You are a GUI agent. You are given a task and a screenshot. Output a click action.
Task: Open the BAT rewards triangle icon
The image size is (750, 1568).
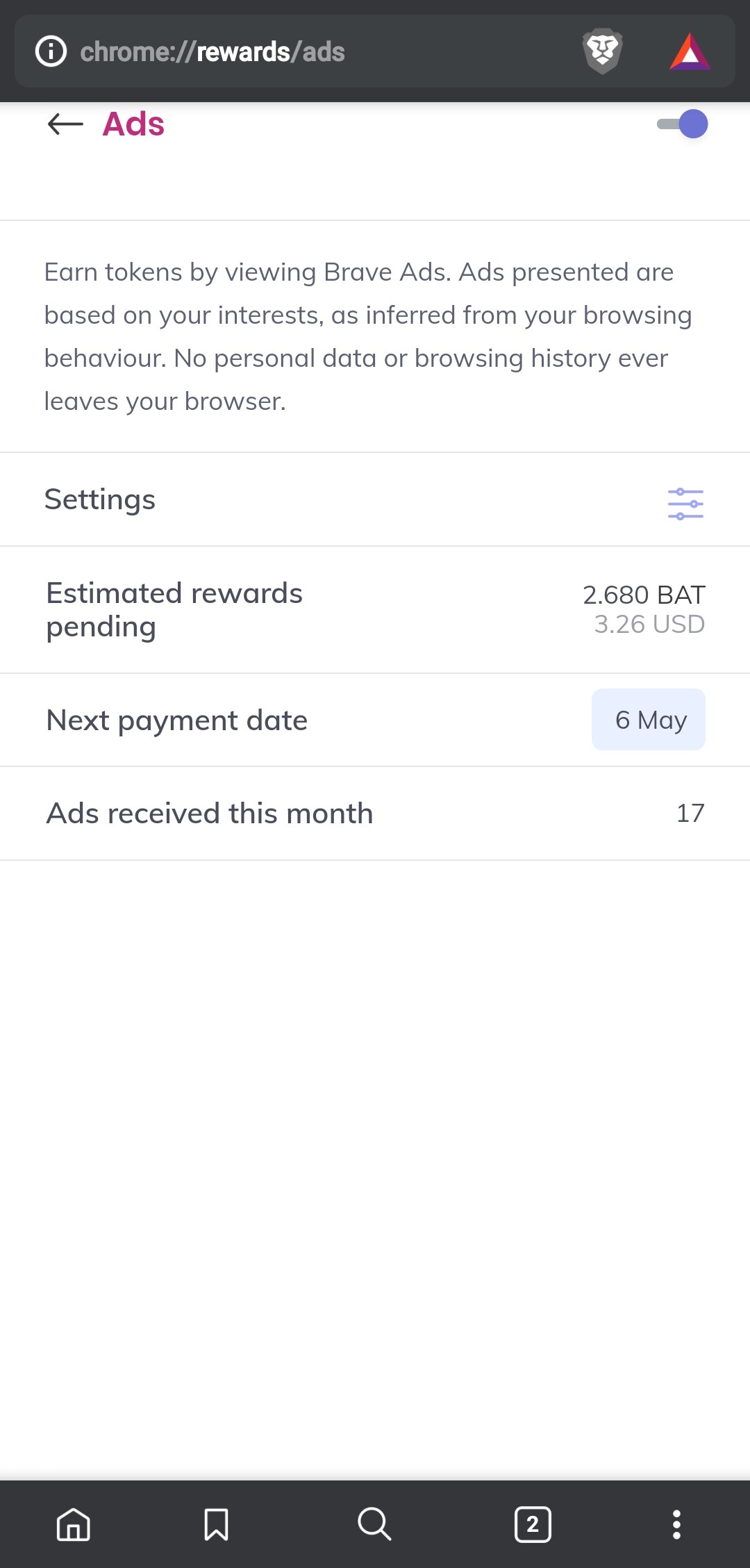tap(690, 51)
